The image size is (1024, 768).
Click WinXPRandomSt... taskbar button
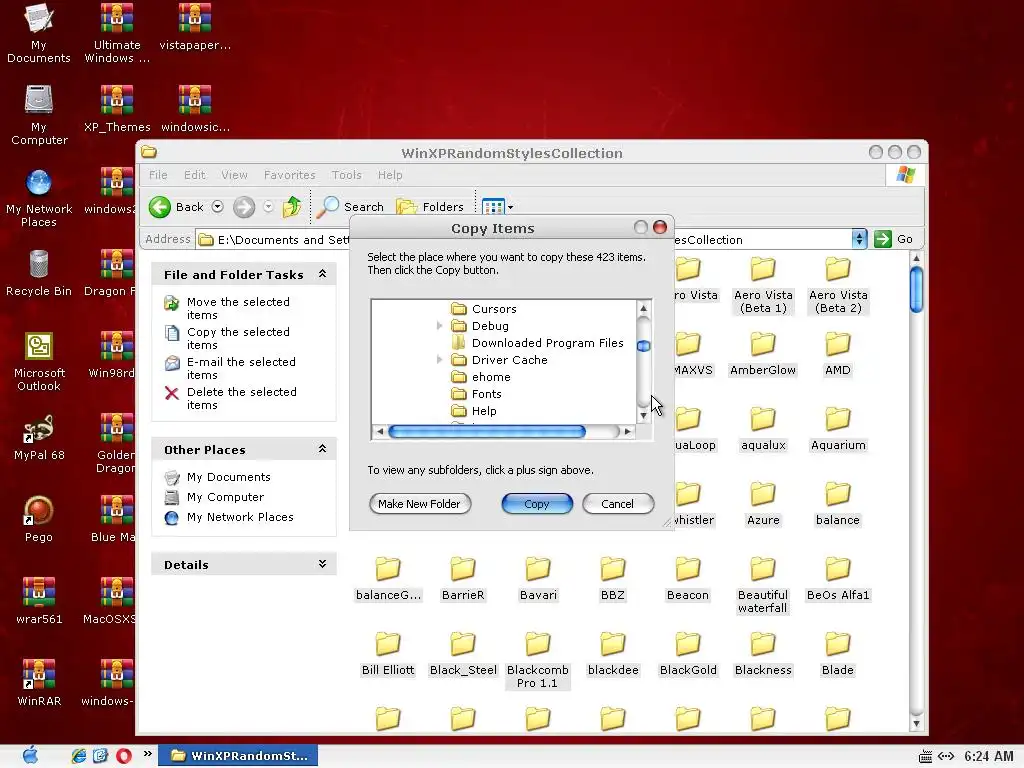coord(238,756)
